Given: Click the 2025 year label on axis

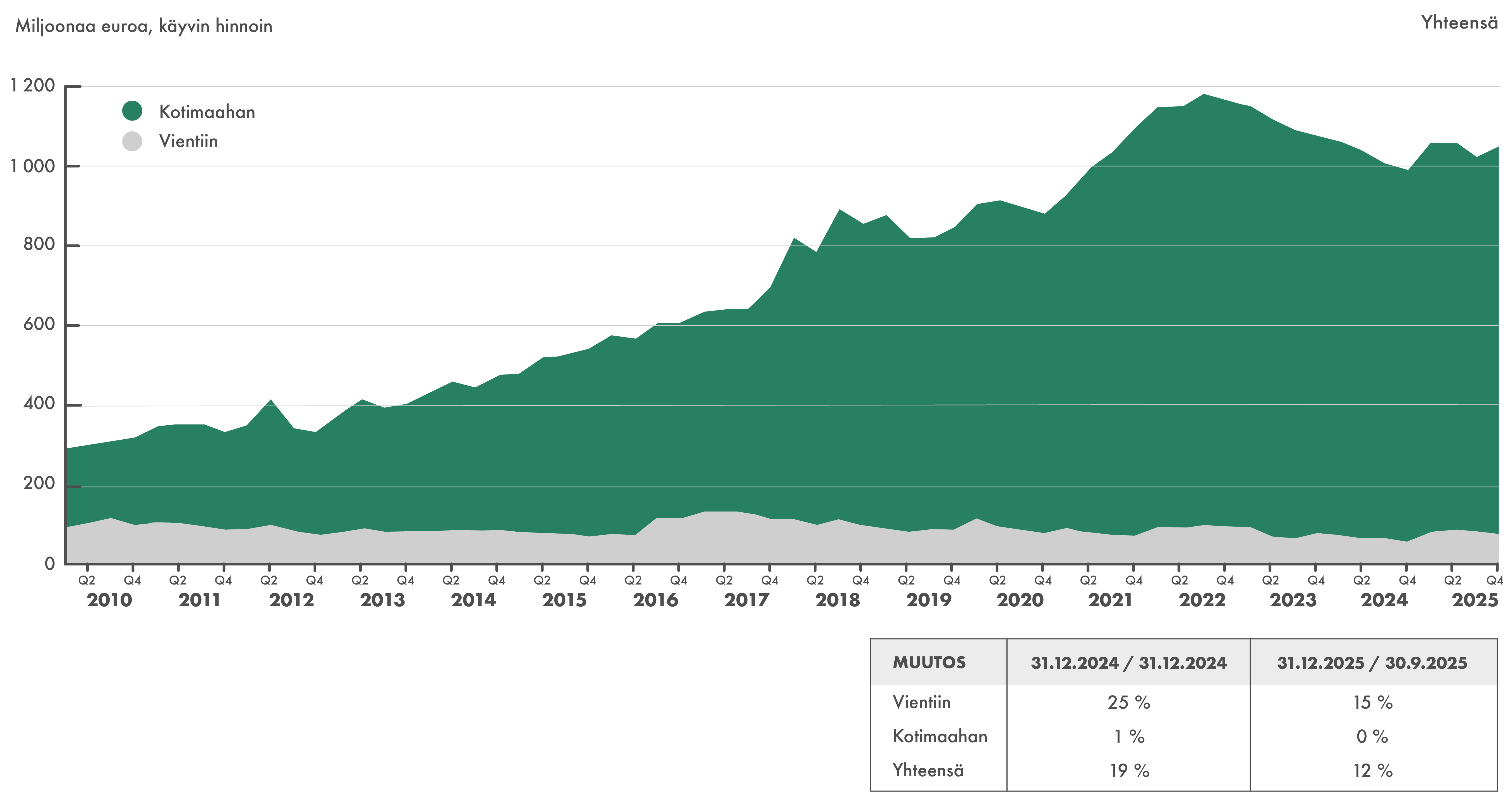Looking at the screenshot, I should click(1475, 600).
